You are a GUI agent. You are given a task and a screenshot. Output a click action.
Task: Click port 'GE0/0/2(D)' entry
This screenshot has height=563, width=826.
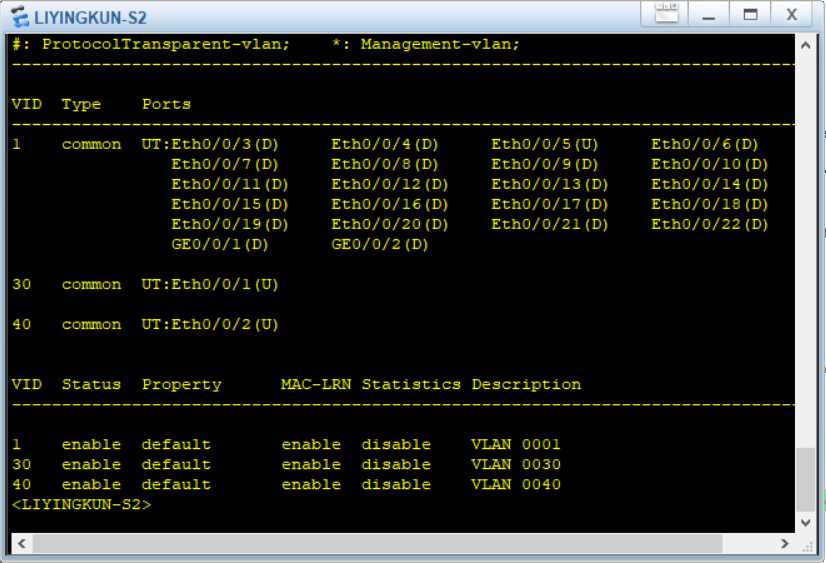[x=380, y=244]
